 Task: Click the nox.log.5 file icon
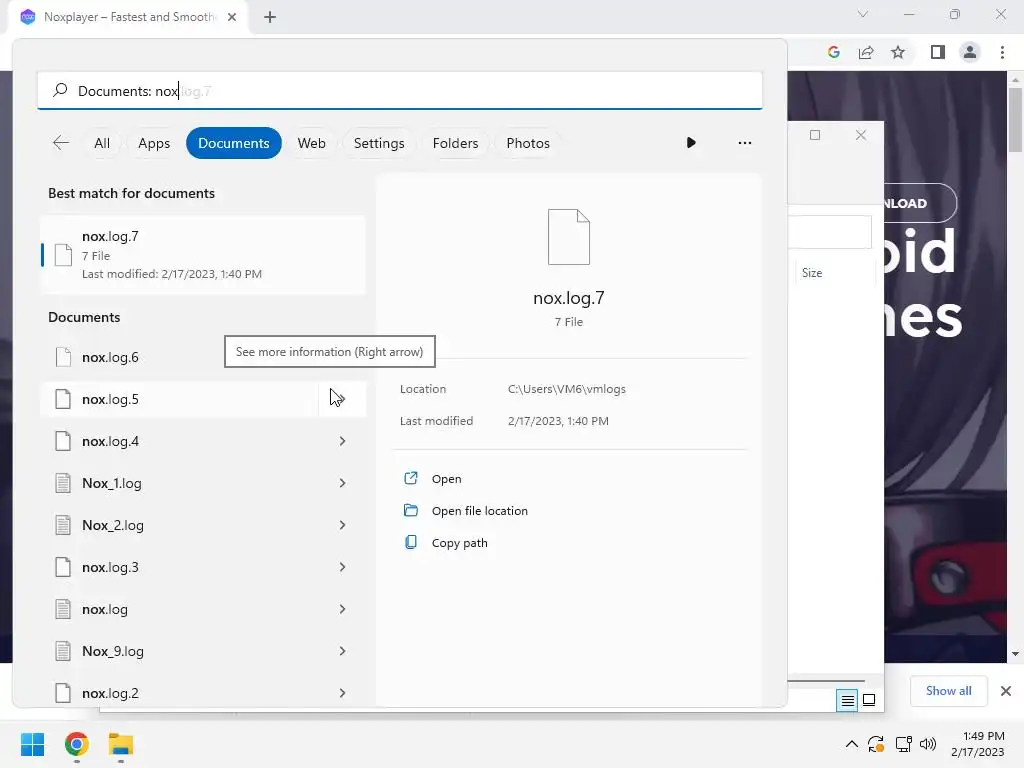pos(63,399)
